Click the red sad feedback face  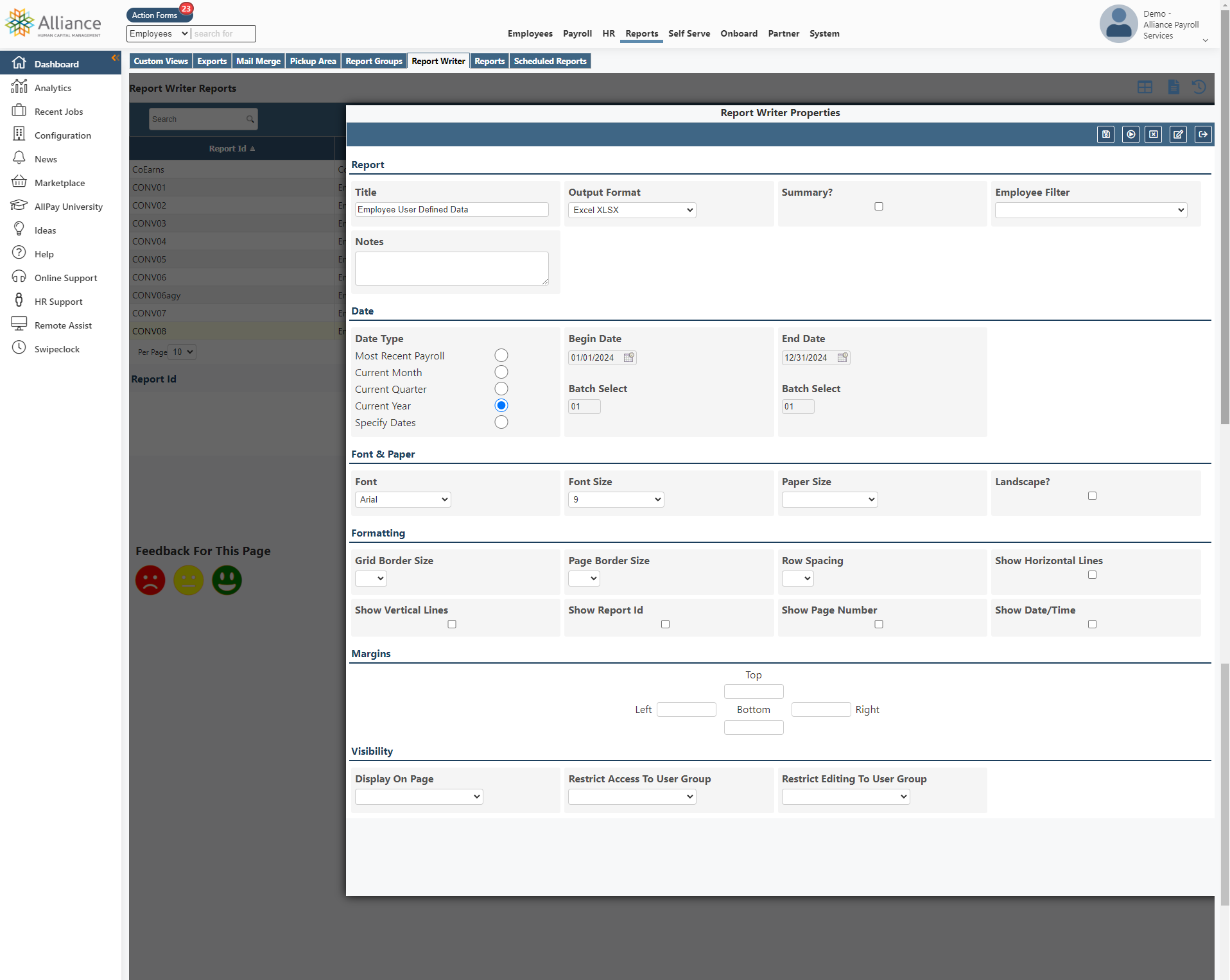150,580
